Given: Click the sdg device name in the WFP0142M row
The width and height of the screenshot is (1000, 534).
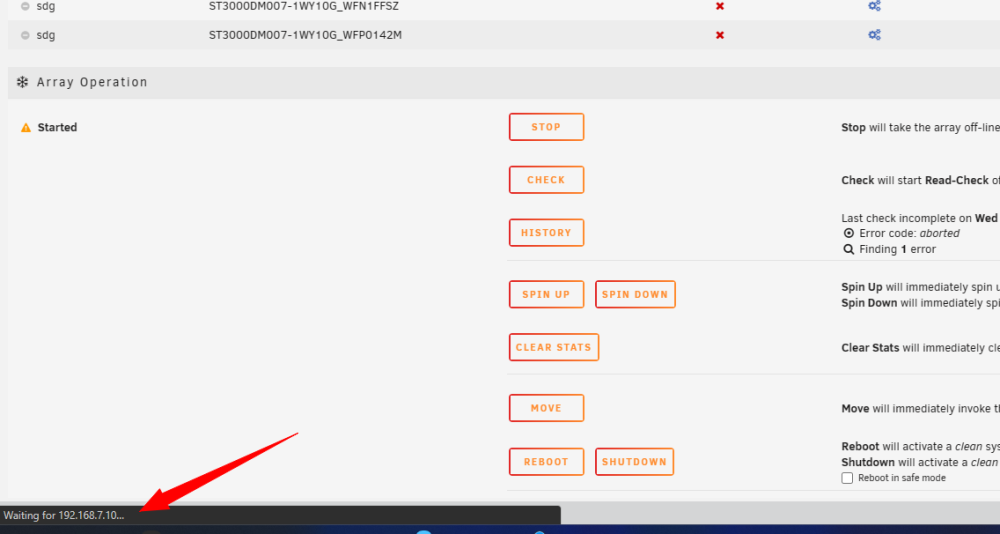Looking at the screenshot, I should click(46, 35).
